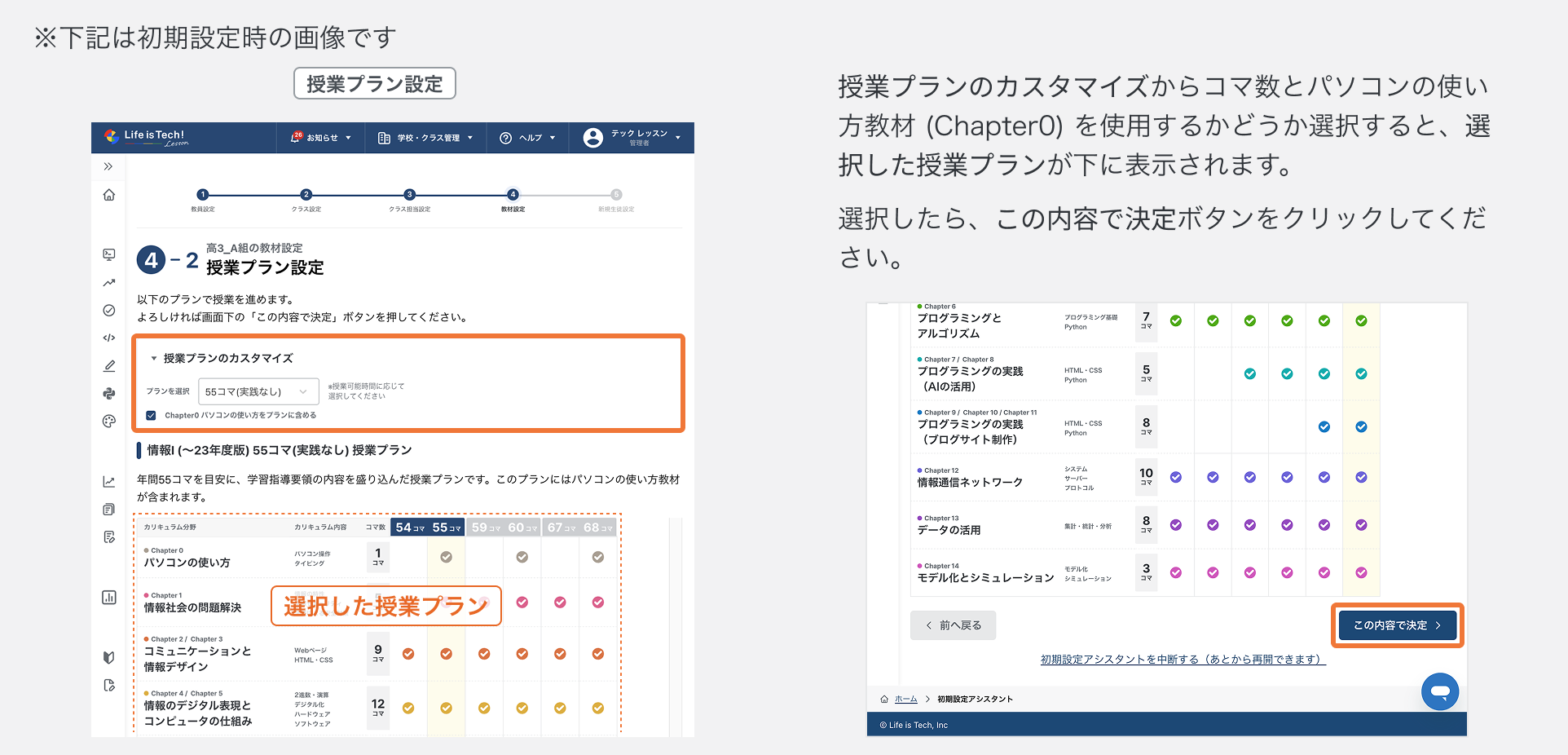
Task: Select the 59コマ 60コマ column header
Action: 504,528
